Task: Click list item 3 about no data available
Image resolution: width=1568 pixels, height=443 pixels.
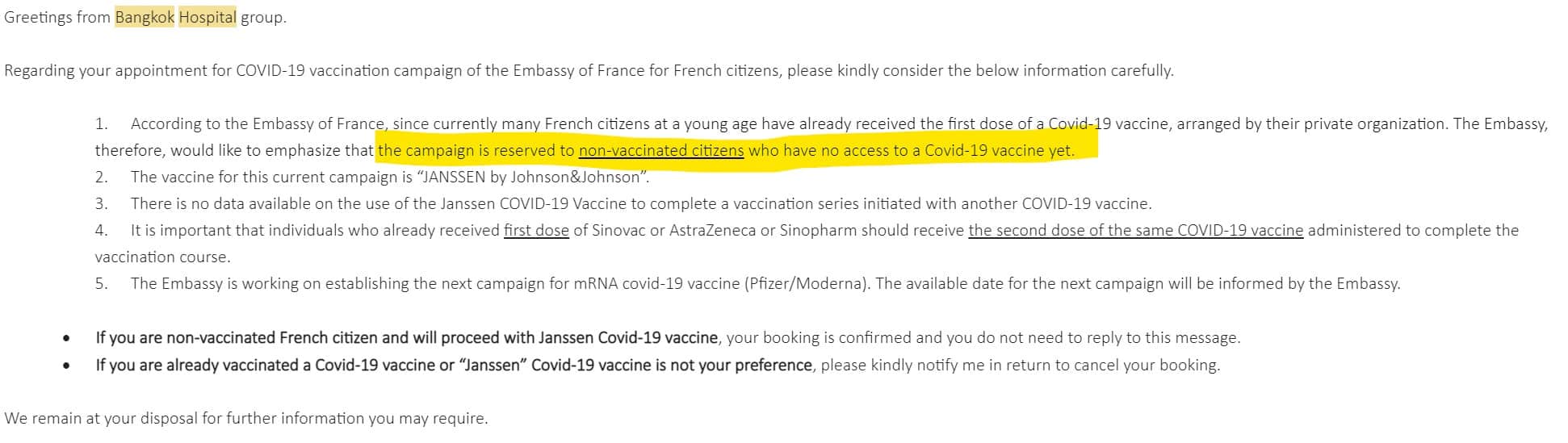Action: 623,203
